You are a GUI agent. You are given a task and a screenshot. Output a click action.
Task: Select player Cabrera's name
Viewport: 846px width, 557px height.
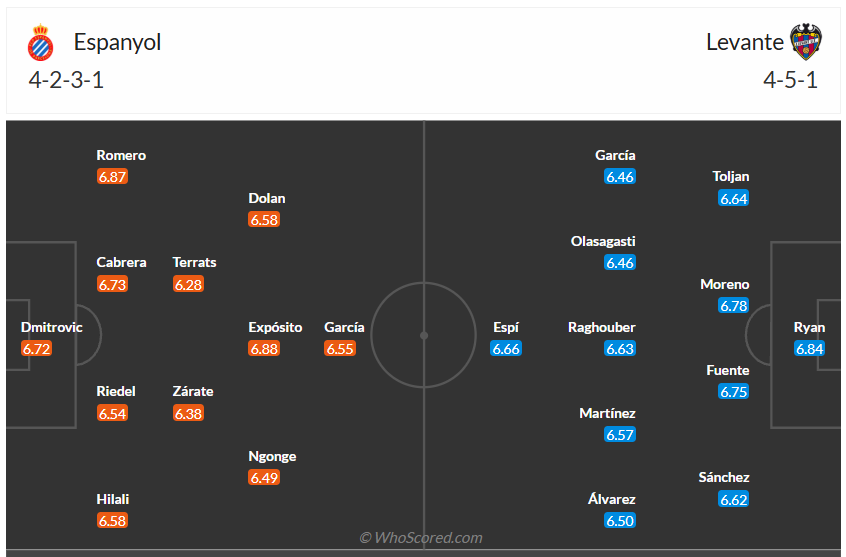pos(121,262)
